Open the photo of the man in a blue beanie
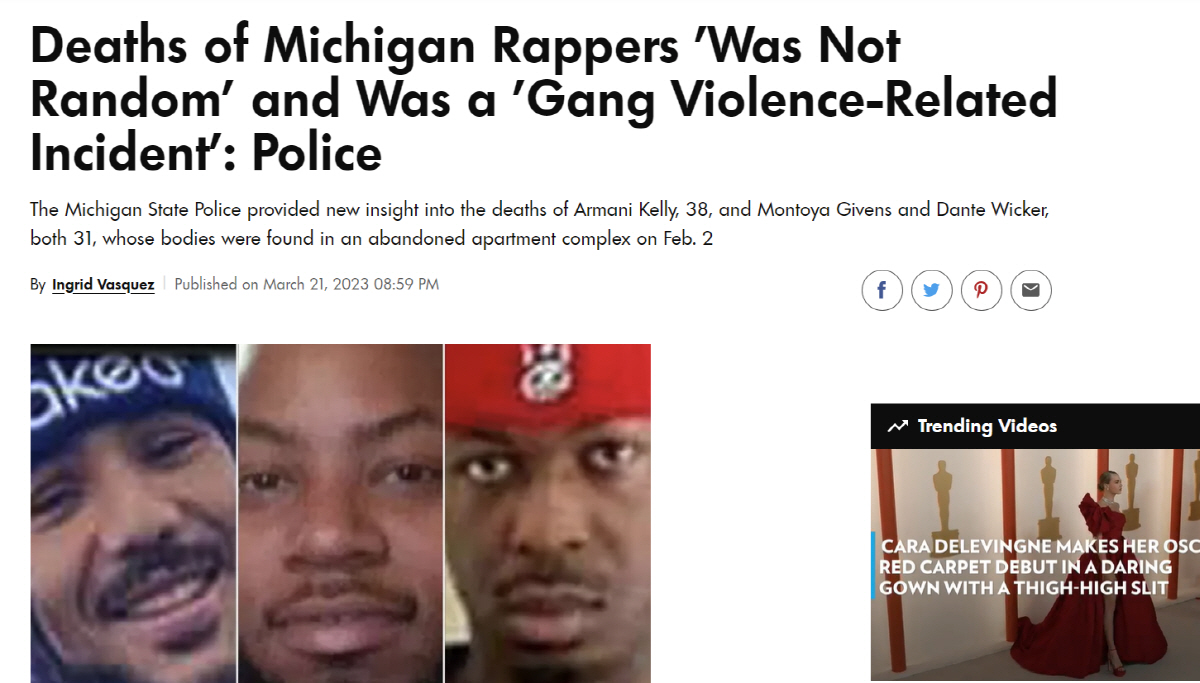 click(133, 513)
